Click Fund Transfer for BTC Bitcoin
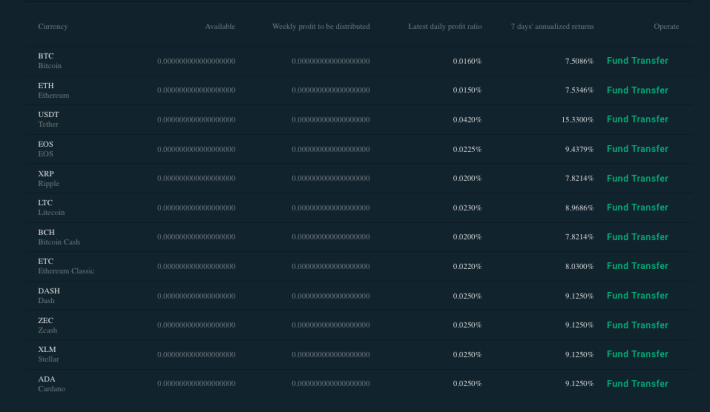The image size is (710, 412). 637,61
